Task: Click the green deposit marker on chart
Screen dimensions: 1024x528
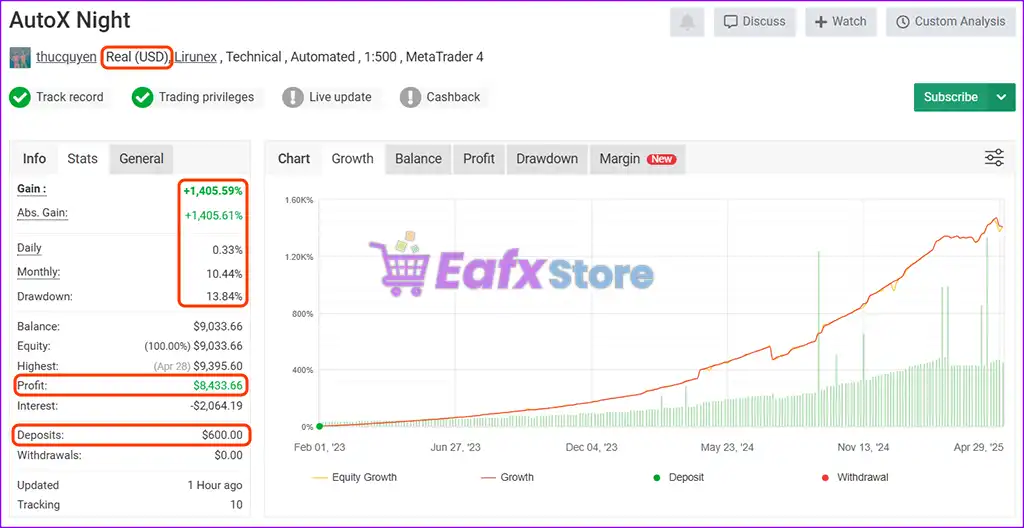Action: point(319,426)
